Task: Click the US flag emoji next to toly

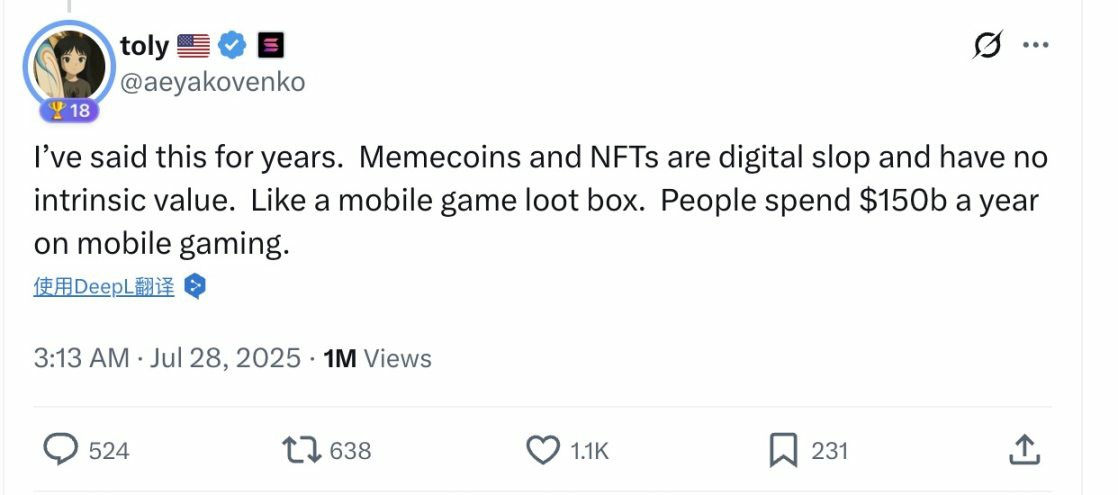Action: [193, 45]
